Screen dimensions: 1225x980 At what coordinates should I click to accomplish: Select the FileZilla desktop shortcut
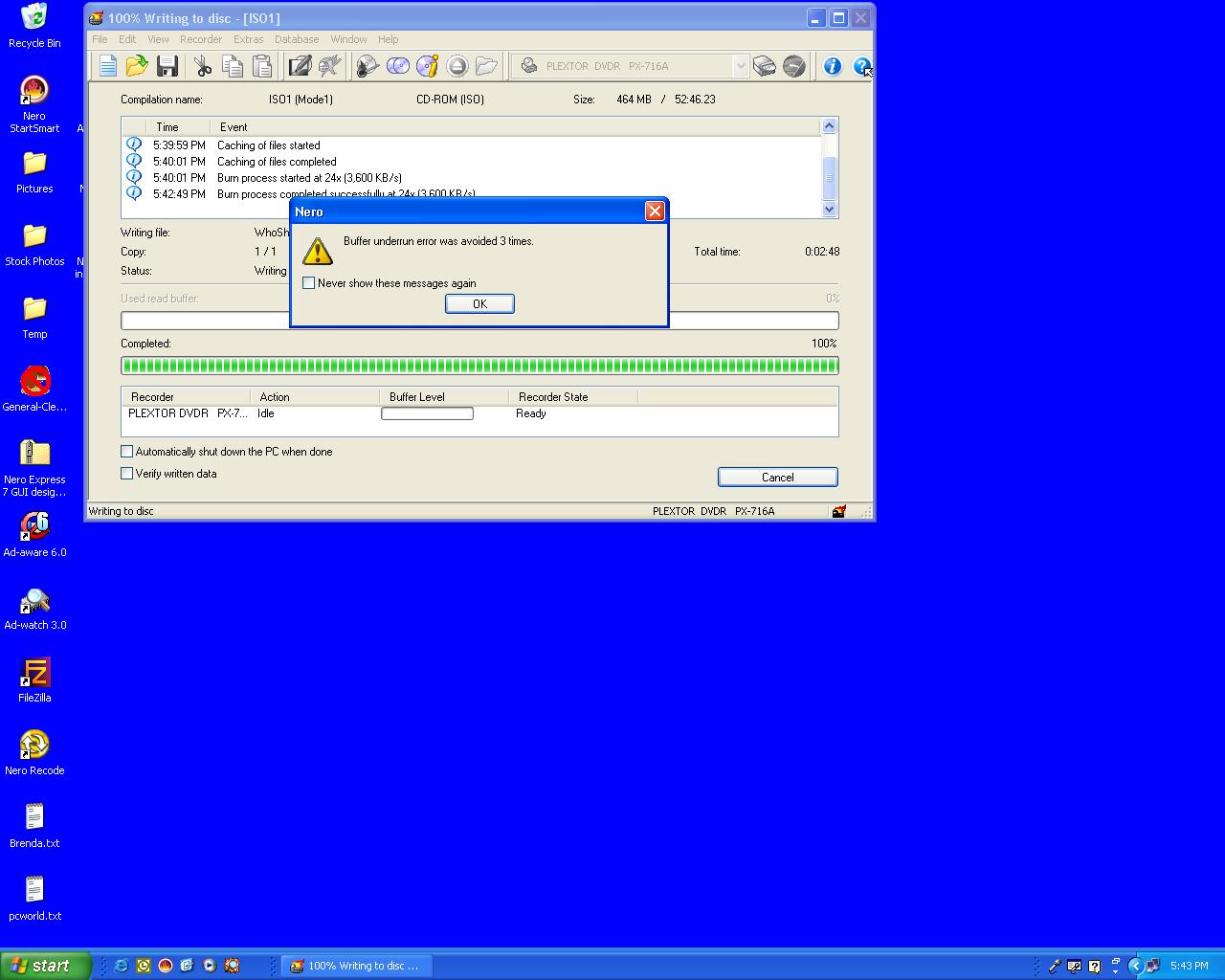pos(34,680)
